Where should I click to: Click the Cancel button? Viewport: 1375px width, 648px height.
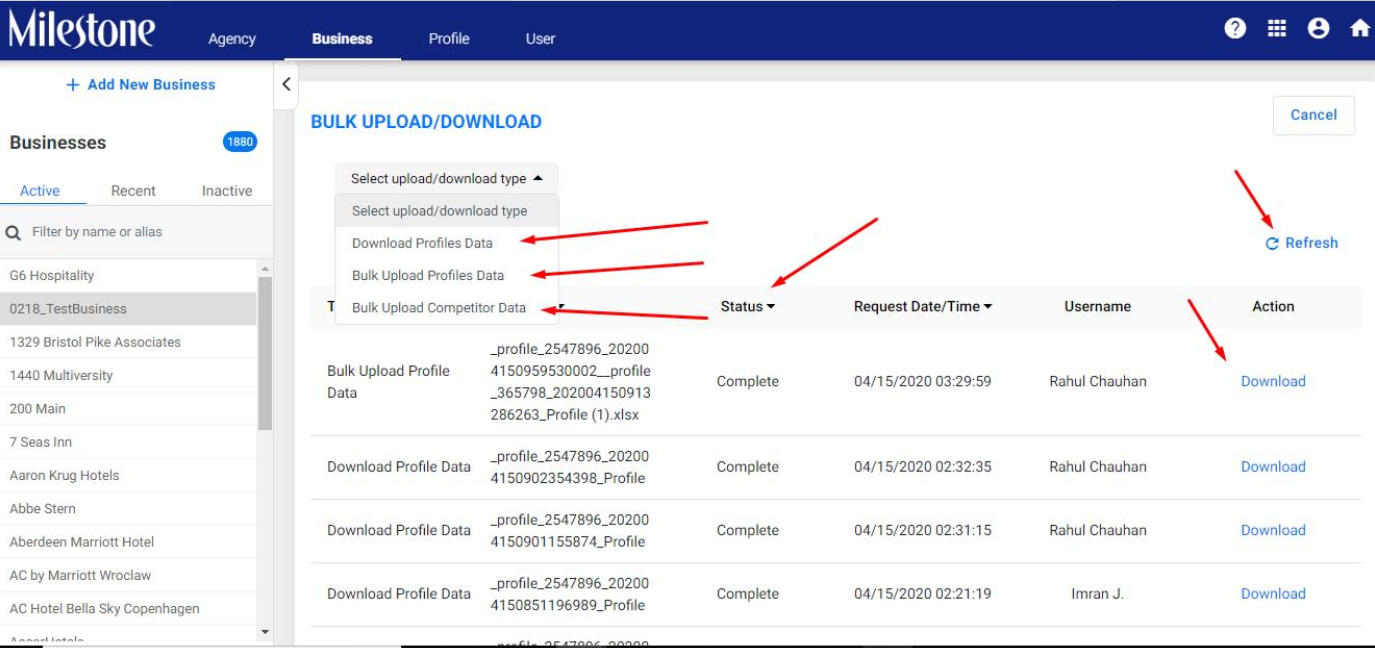[1313, 115]
